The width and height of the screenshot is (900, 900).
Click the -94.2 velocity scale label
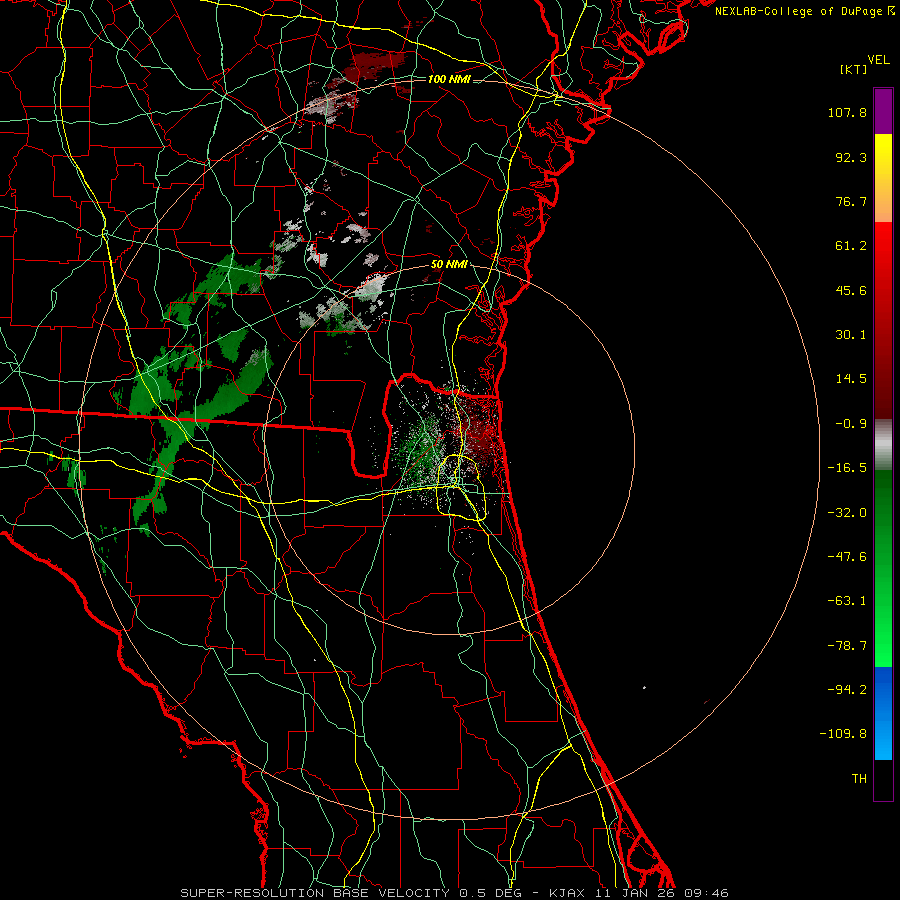pos(847,689)
